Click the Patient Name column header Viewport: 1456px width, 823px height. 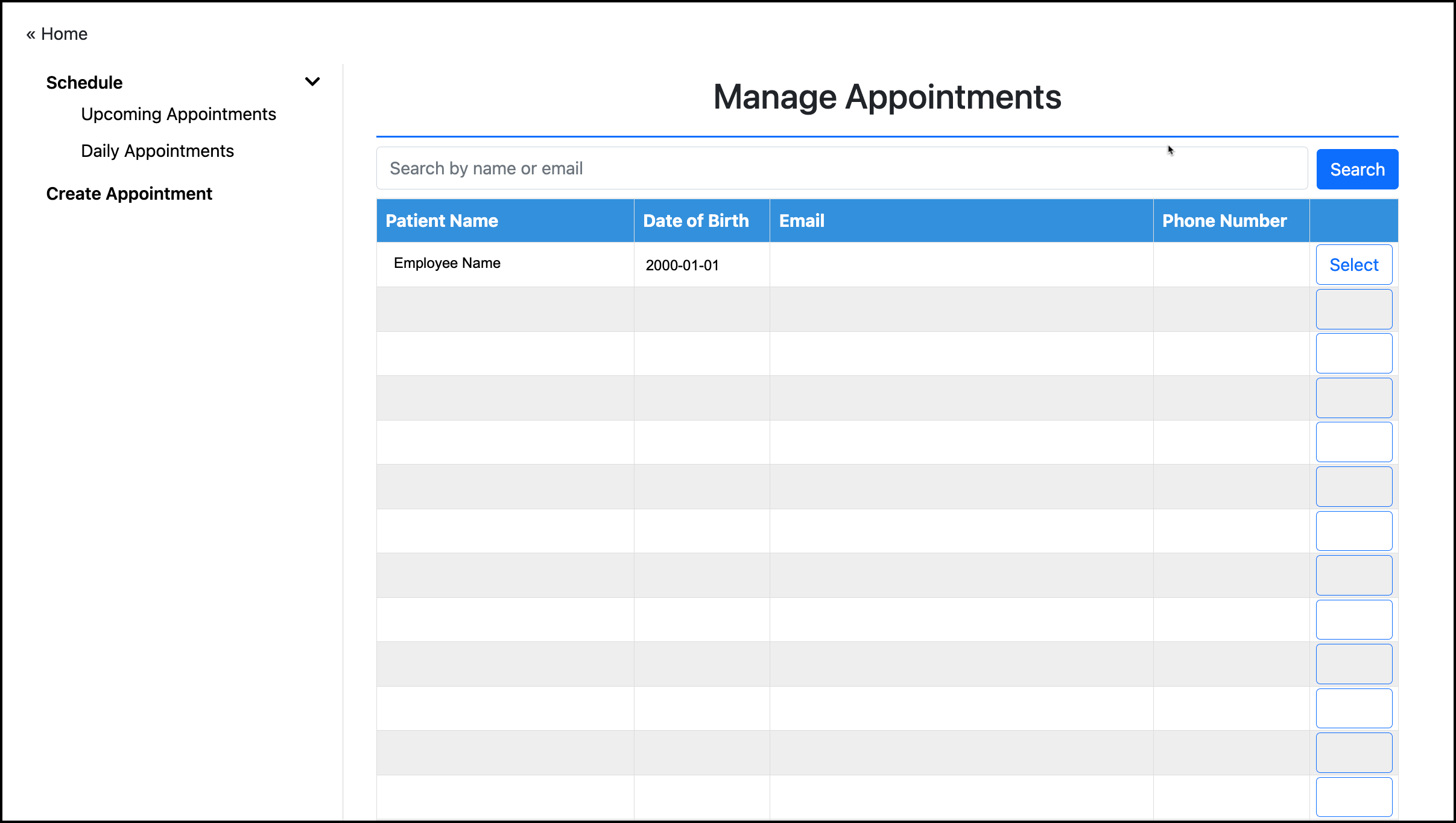coord(442,220)
